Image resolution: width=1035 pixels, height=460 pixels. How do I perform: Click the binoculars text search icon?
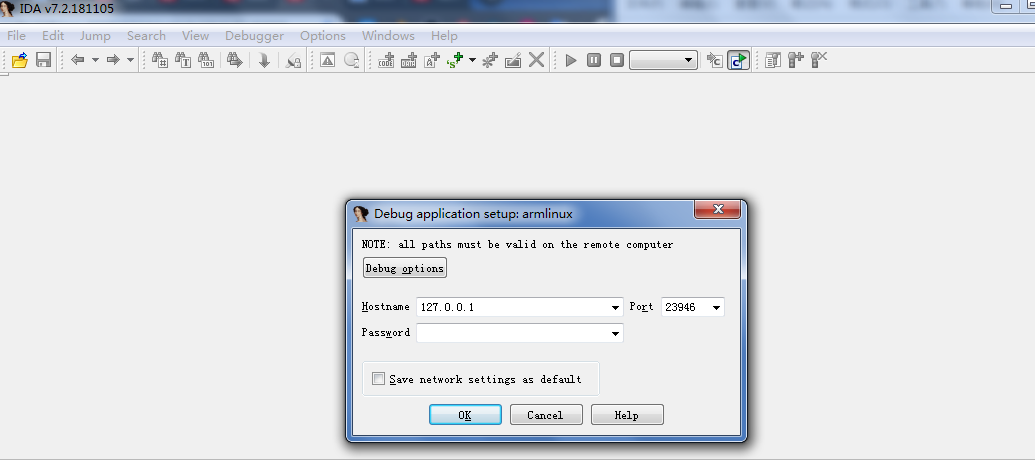pos(183,60)
